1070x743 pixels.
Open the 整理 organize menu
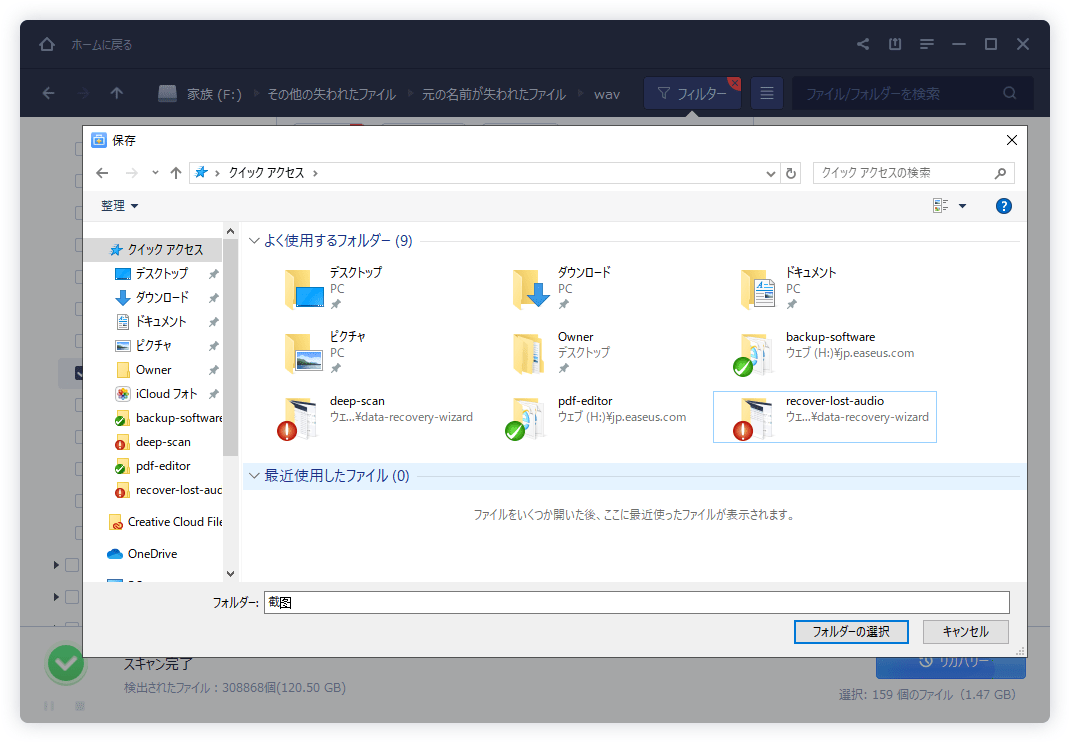point(119,206)
